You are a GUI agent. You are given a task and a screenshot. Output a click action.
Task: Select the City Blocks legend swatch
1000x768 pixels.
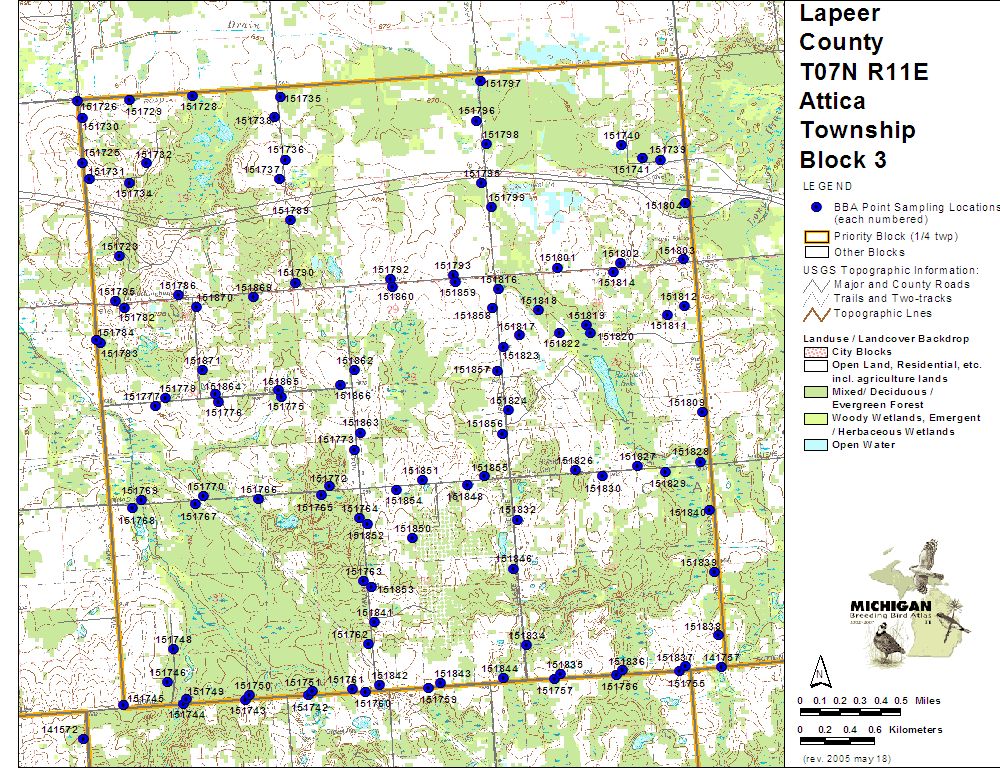click(816, 352)
